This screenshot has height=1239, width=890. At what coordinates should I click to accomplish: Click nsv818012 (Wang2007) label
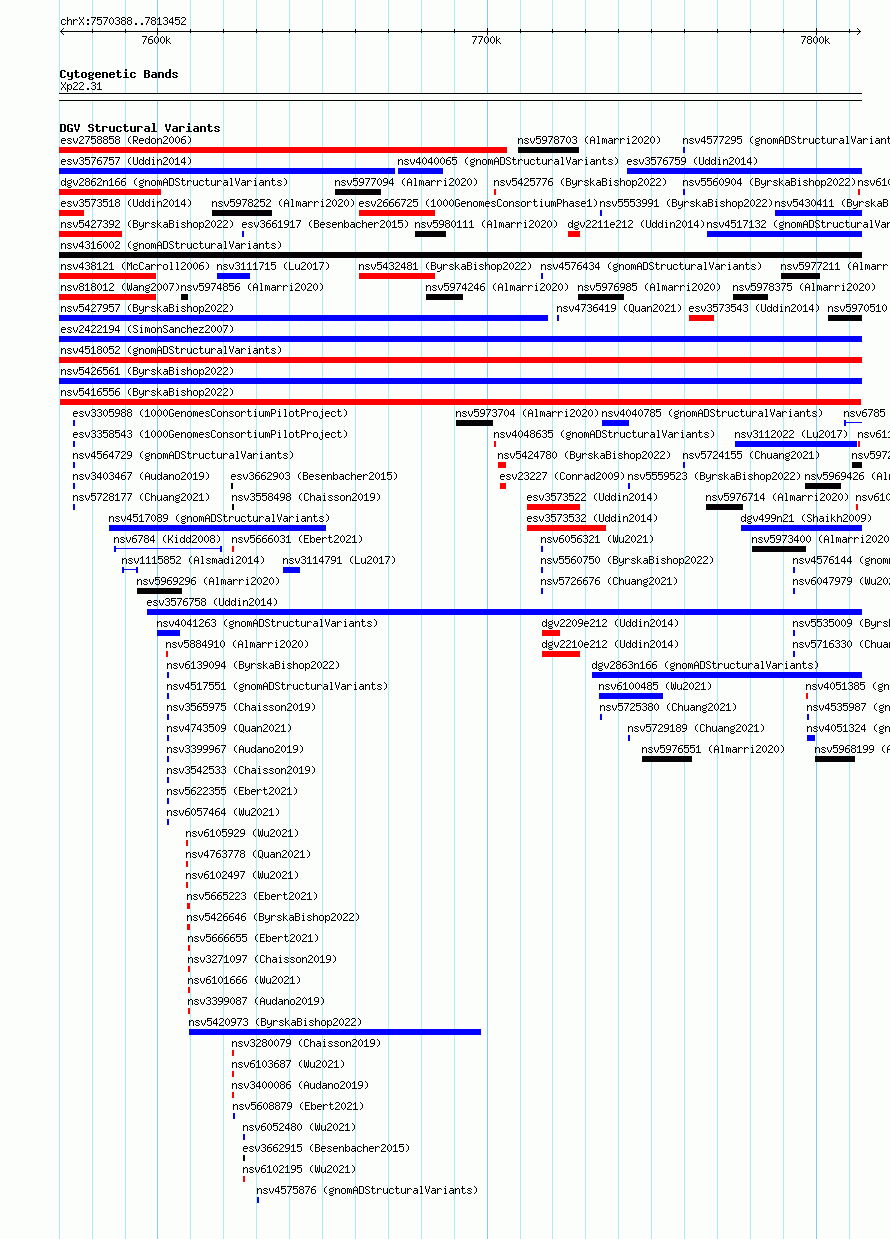[x=118, y=288]
